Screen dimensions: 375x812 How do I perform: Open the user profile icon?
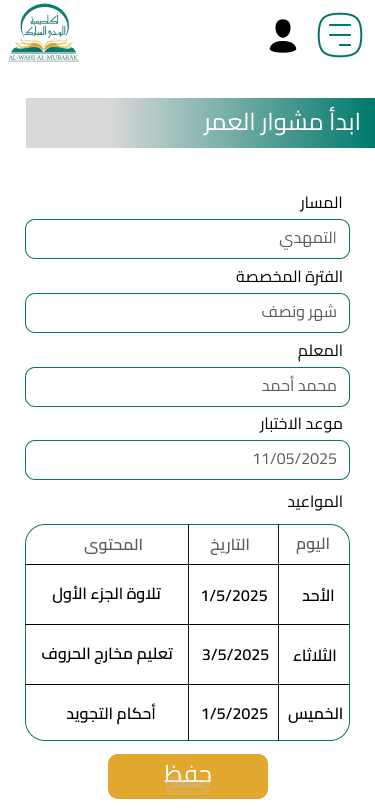(x=283, y=36)
